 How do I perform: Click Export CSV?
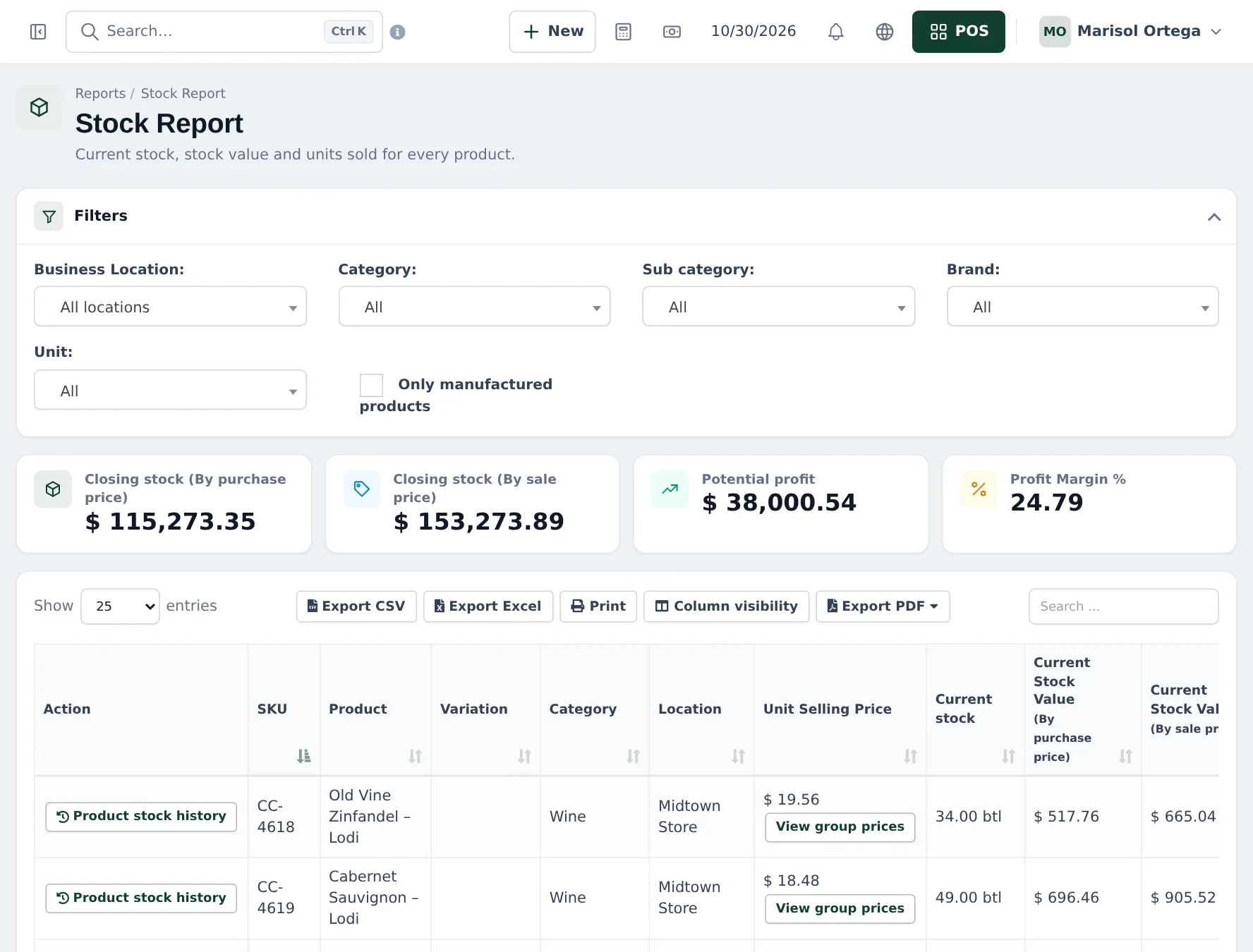356,606
